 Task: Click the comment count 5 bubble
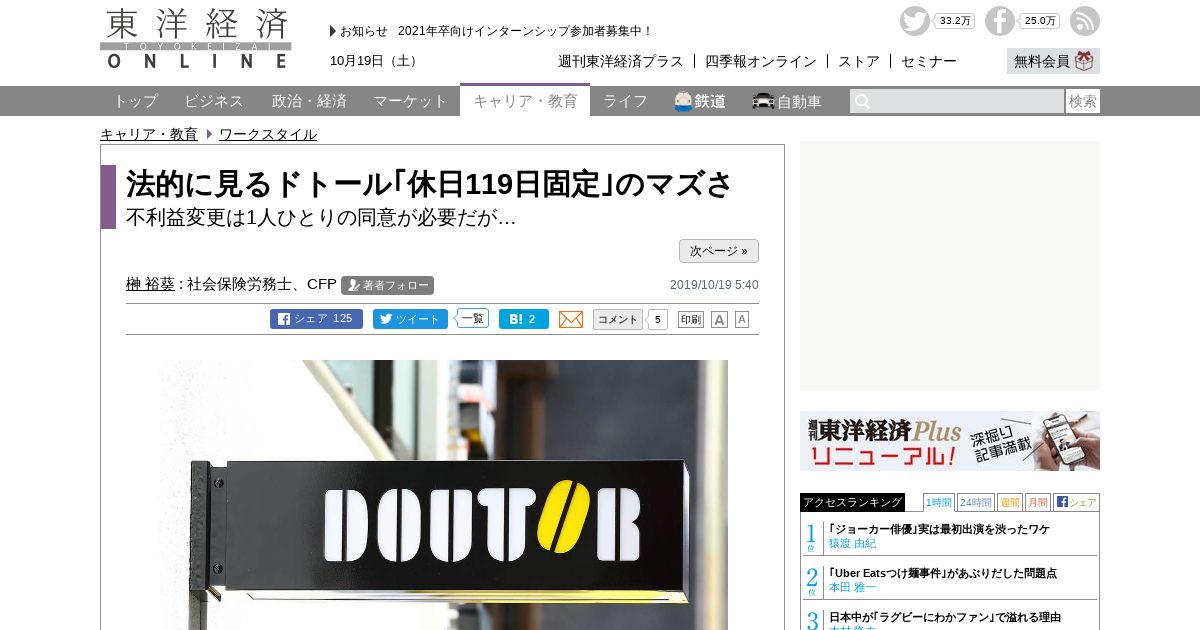click(x=658, y=320)
